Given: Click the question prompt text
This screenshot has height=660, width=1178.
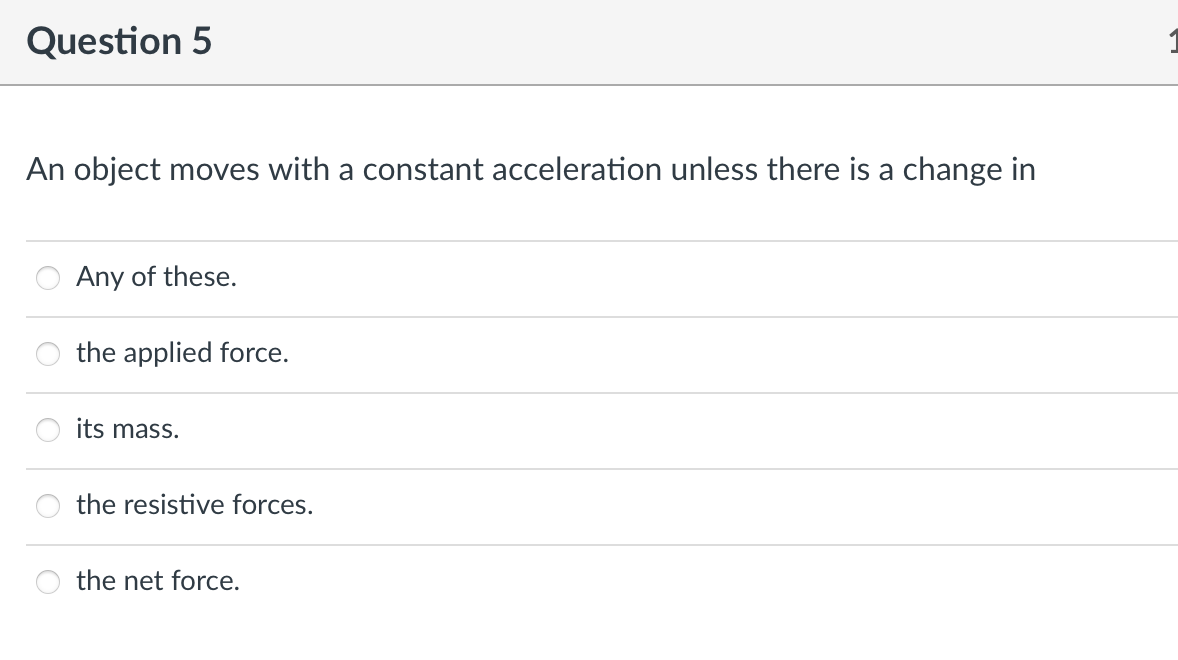Looking at the screenshot, I should 530,170.
